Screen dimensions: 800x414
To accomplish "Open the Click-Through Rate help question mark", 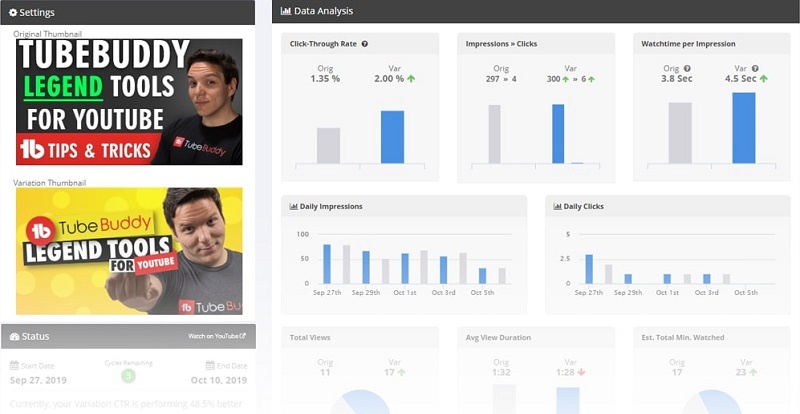I will [x=365, y=44].
